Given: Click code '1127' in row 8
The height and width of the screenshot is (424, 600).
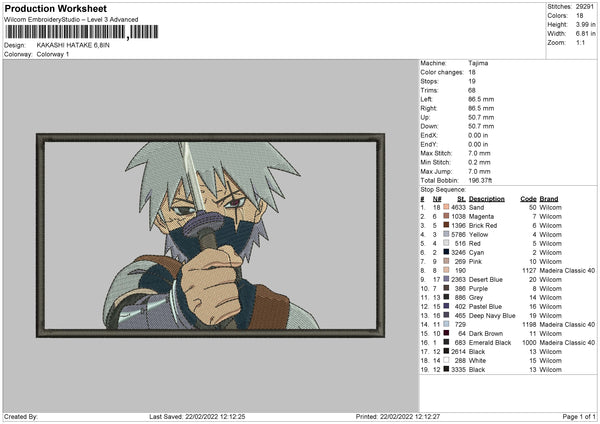Looking at the screenshot, I should pos(529,270).
